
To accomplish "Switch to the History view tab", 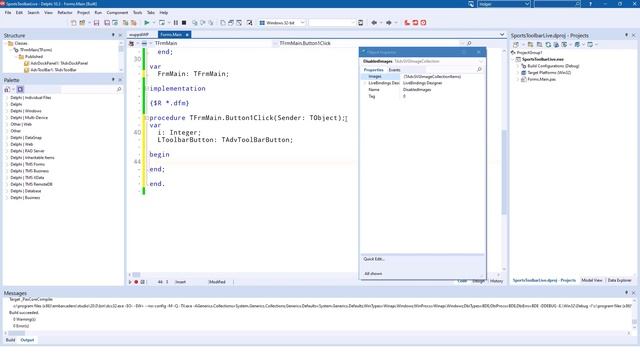I will click(x=496, y=281).
